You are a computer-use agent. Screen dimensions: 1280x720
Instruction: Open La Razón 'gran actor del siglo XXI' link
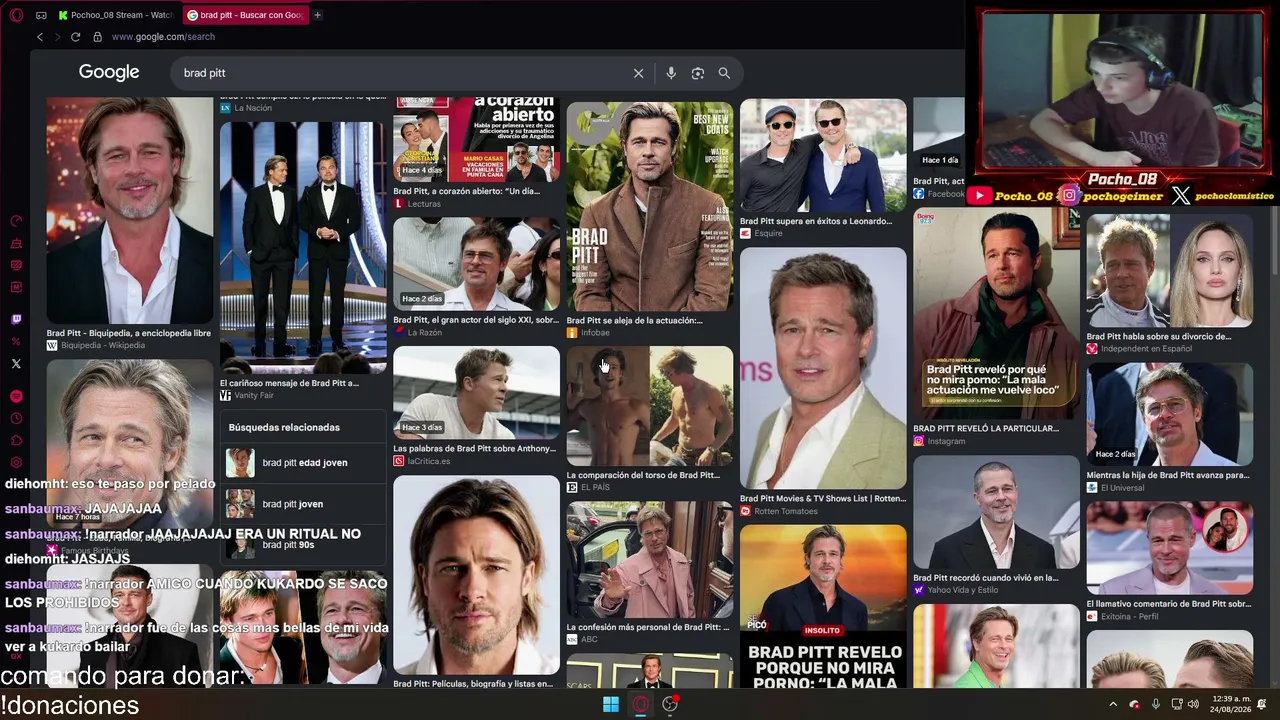tap(476, 320)
